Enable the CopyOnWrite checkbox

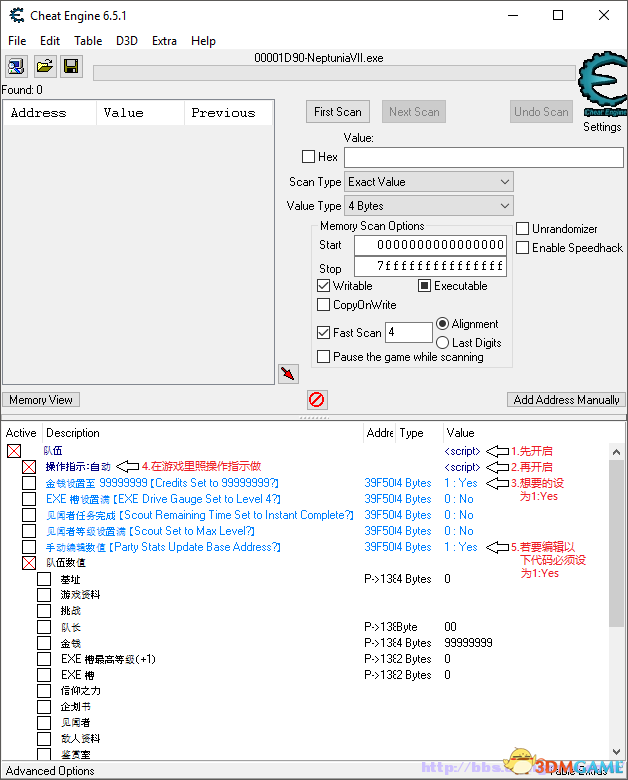pyautogui.click(x=323, y=304)
